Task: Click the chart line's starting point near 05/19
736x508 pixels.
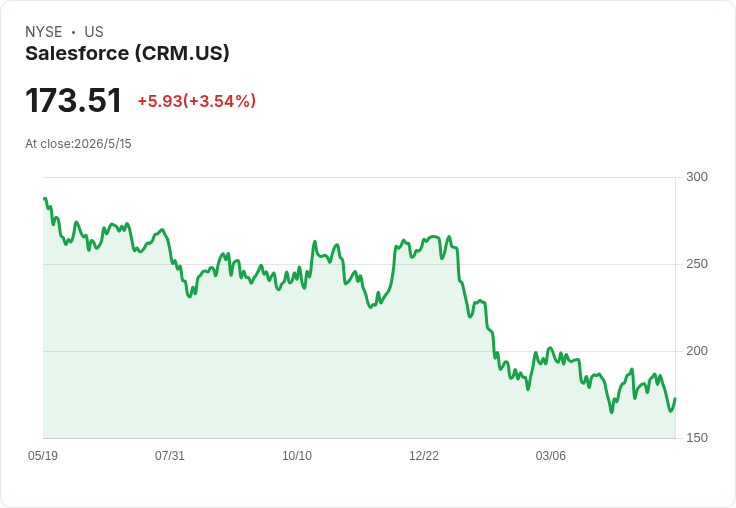Action: point(45,199)
